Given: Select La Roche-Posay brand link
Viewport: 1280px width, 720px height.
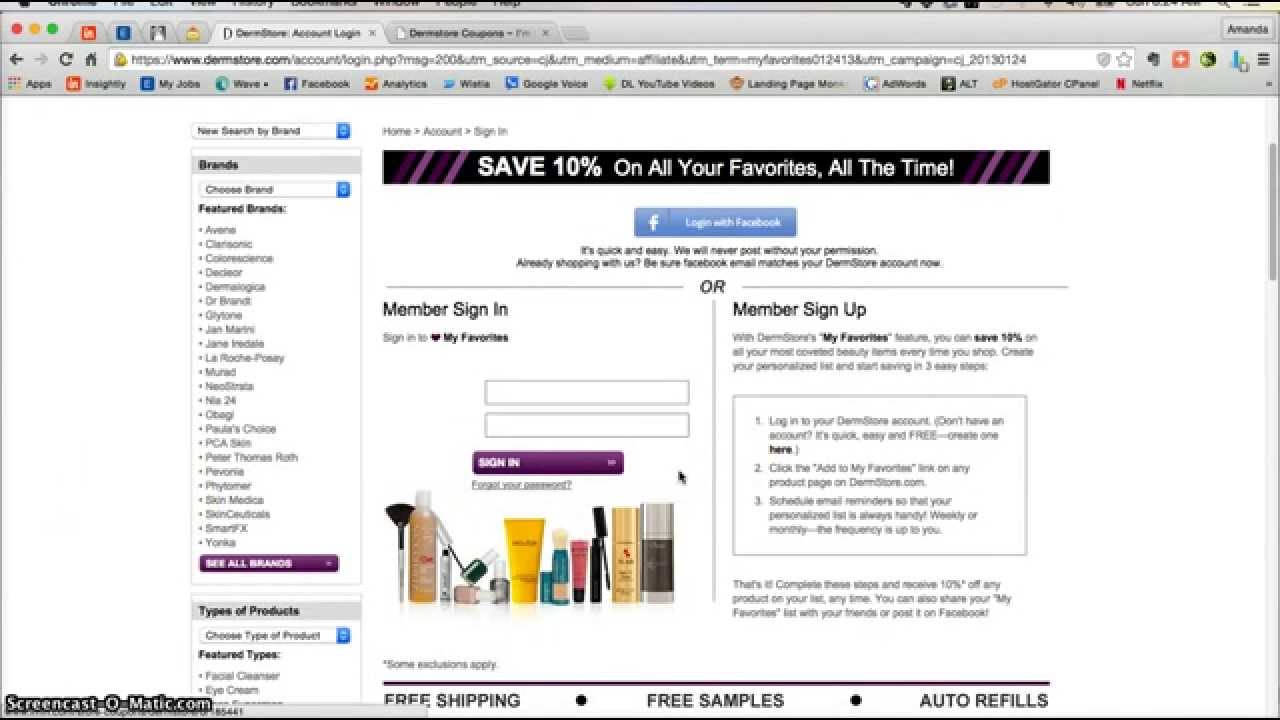Looking at the screenshot, I should tap(244, 358).
